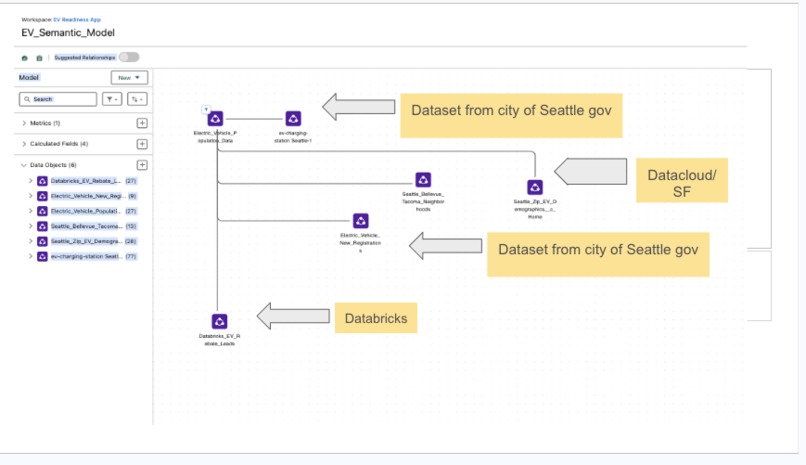Toggle the Suggested Relationships switch
The image size is (806, 465).
pyautogui.click(x=129, y=57)
